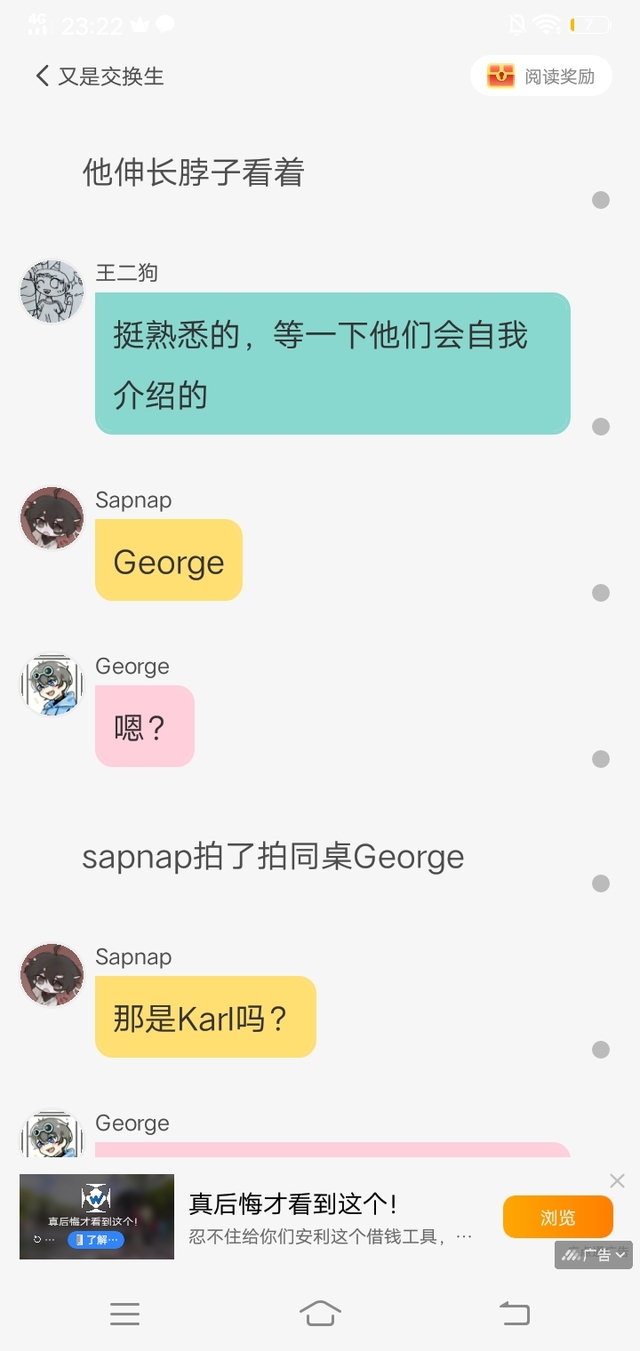Screen dimensions: 640x1351
Task: Close the ad with the X icon
Action: click(617, 1181)
